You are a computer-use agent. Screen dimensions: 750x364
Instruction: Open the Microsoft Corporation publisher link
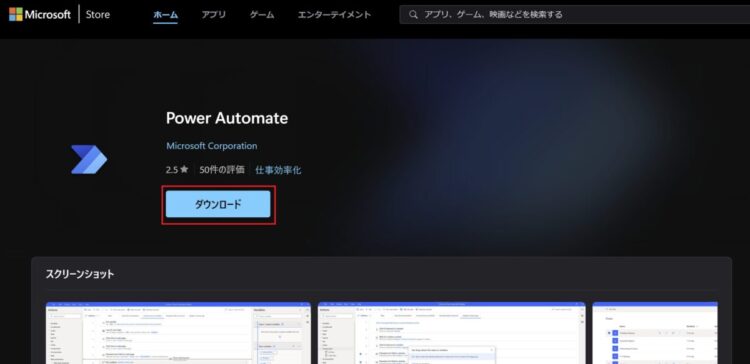[211, 146]
